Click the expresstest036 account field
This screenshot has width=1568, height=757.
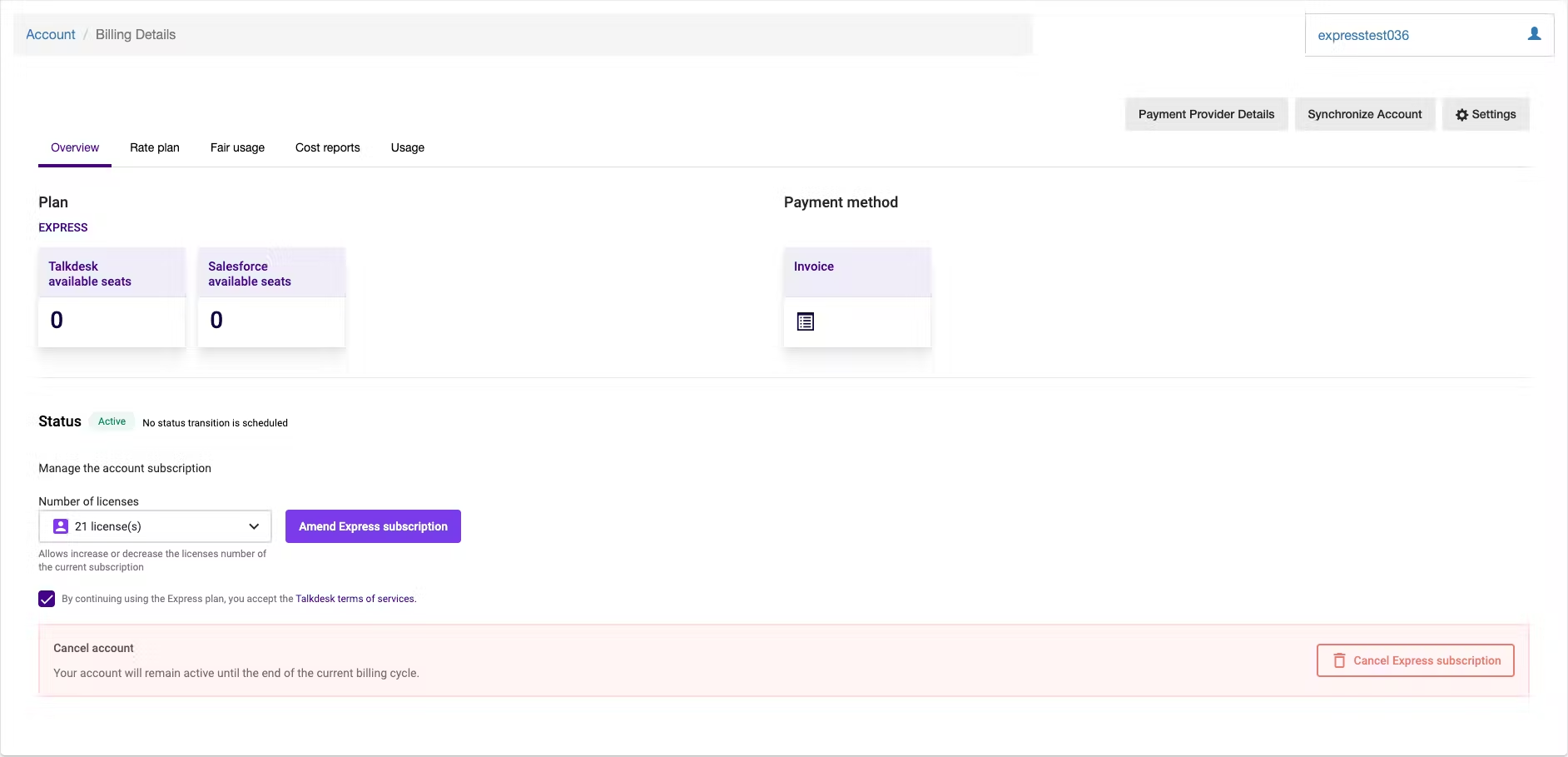click(x=1429, y=35)
